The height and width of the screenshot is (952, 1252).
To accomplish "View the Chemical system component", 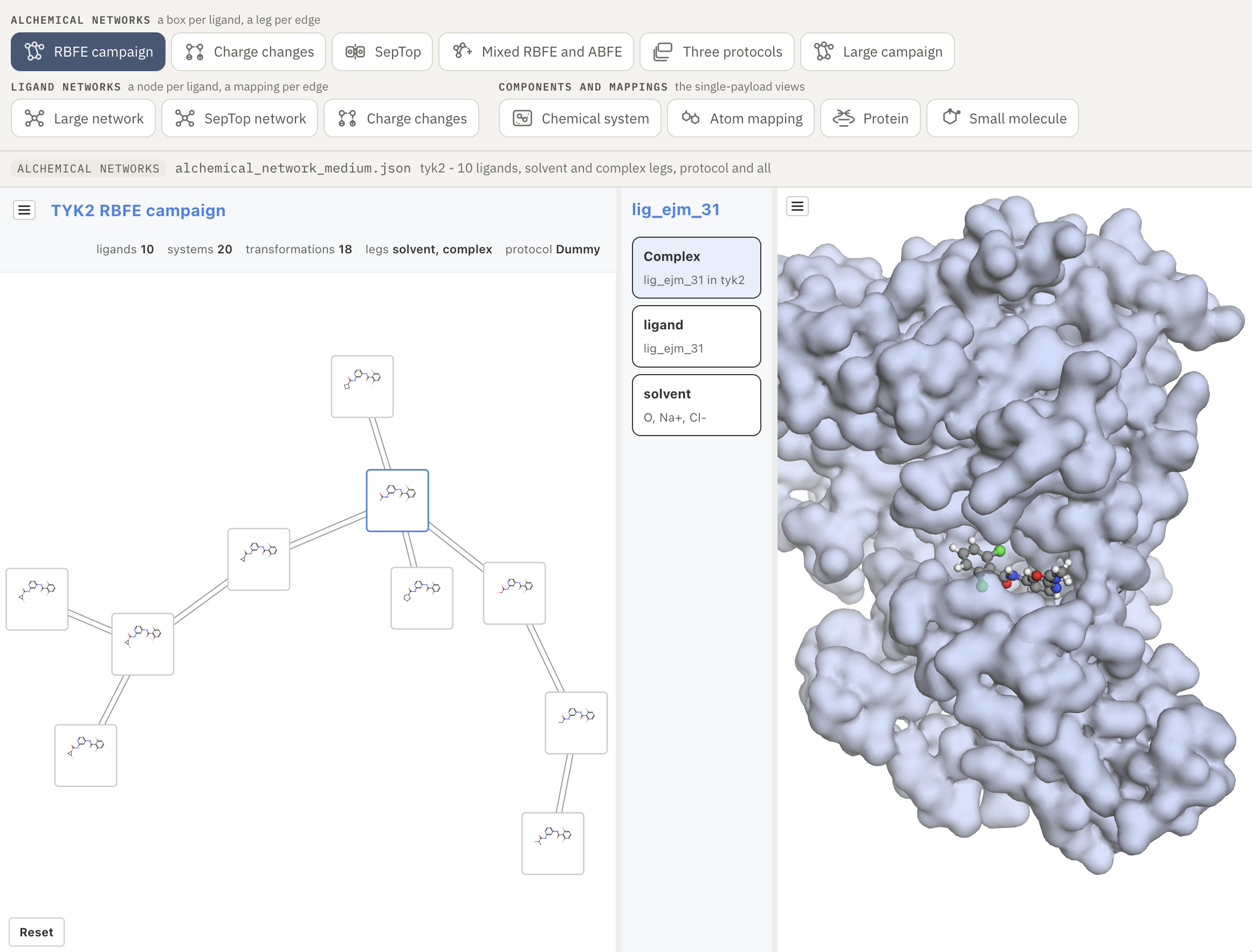I will tap(580, 119).
